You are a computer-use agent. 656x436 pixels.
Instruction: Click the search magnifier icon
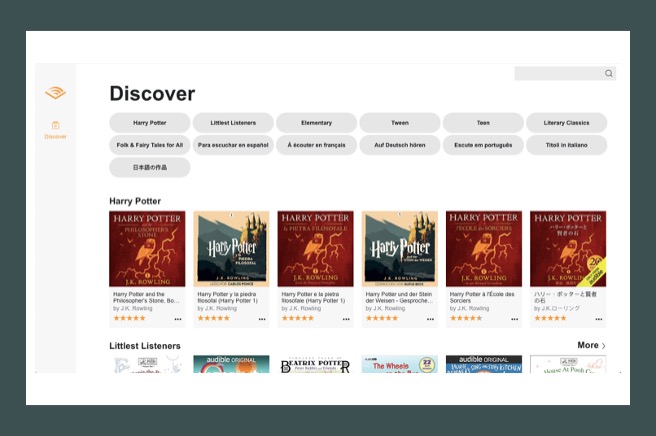pos(609,73)
